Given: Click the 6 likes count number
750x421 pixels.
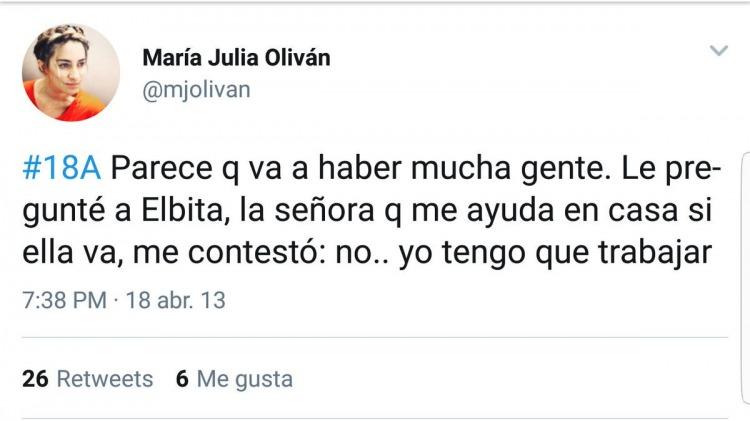Looking at the screenshot, I should (x=182, y=379).
